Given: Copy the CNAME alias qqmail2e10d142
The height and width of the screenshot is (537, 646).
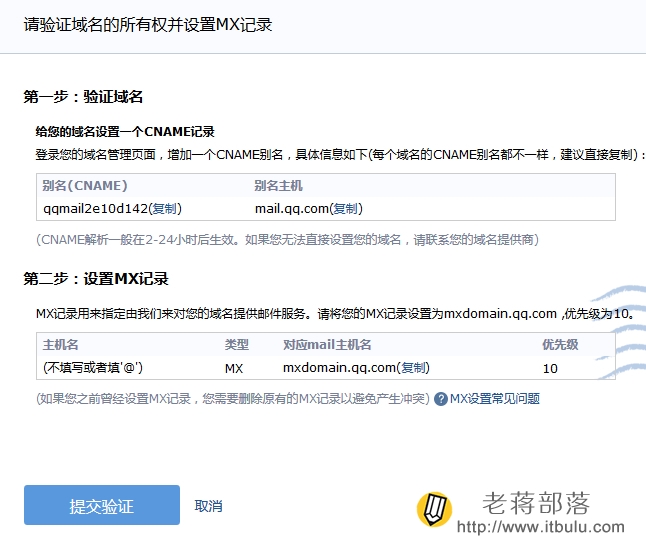Looking at the screenshot, I should click(x=164, y=209).
